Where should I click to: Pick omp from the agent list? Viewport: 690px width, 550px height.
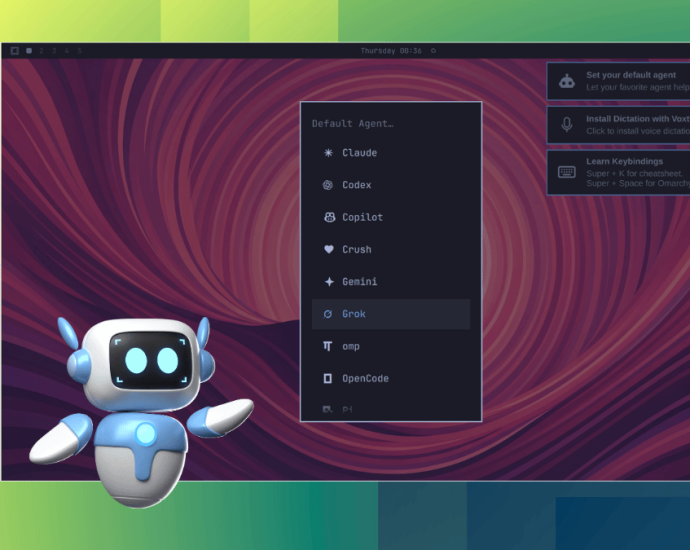pyautogui.click(x=391, y=346)
